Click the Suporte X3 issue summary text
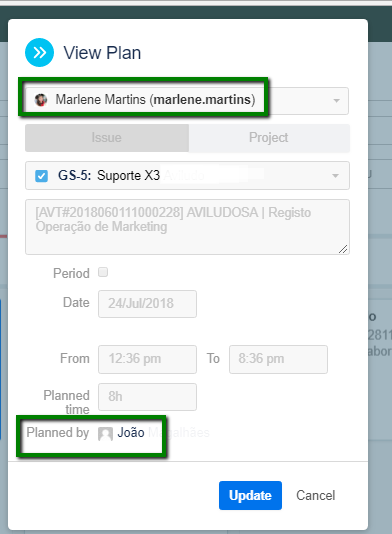This screenshot has height=534, width=392. (x=128, y=175)
